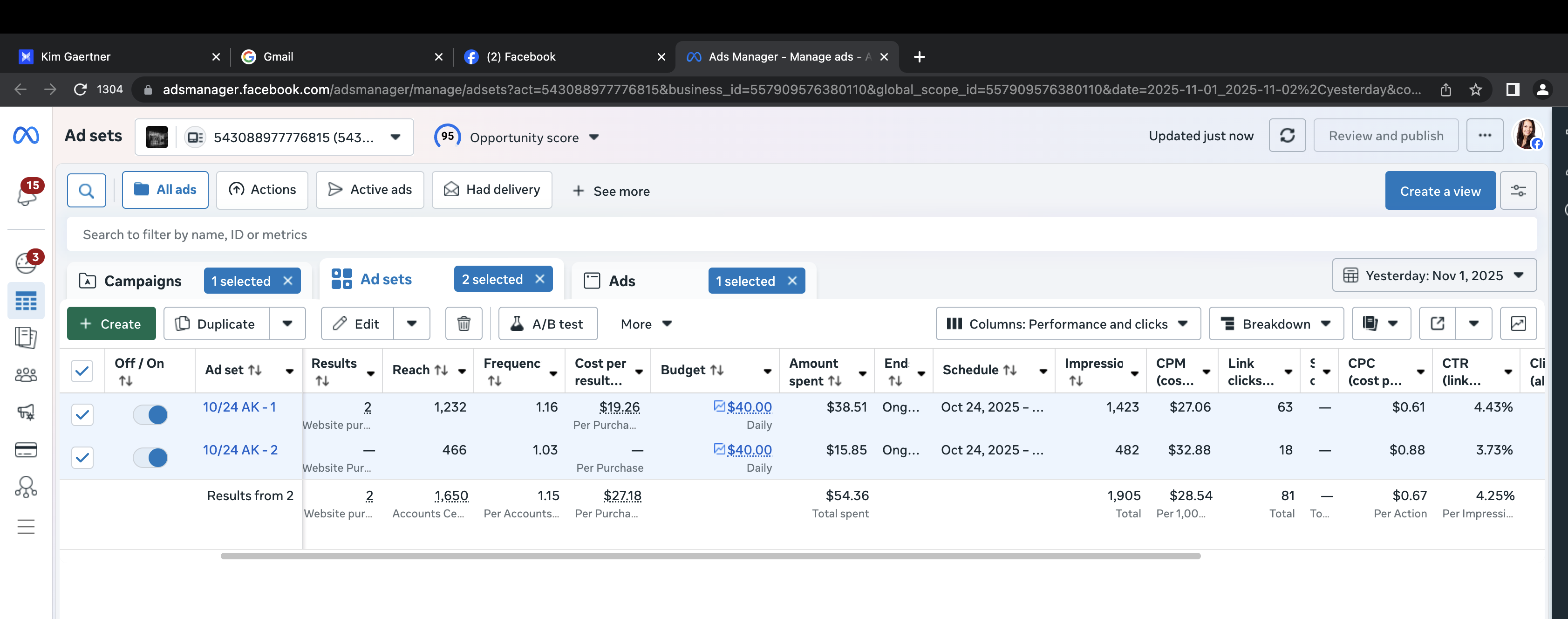Switch to the Ads tab
Image resolution: width=1568 pixels, height=619 pixels.
coord(621,281)
